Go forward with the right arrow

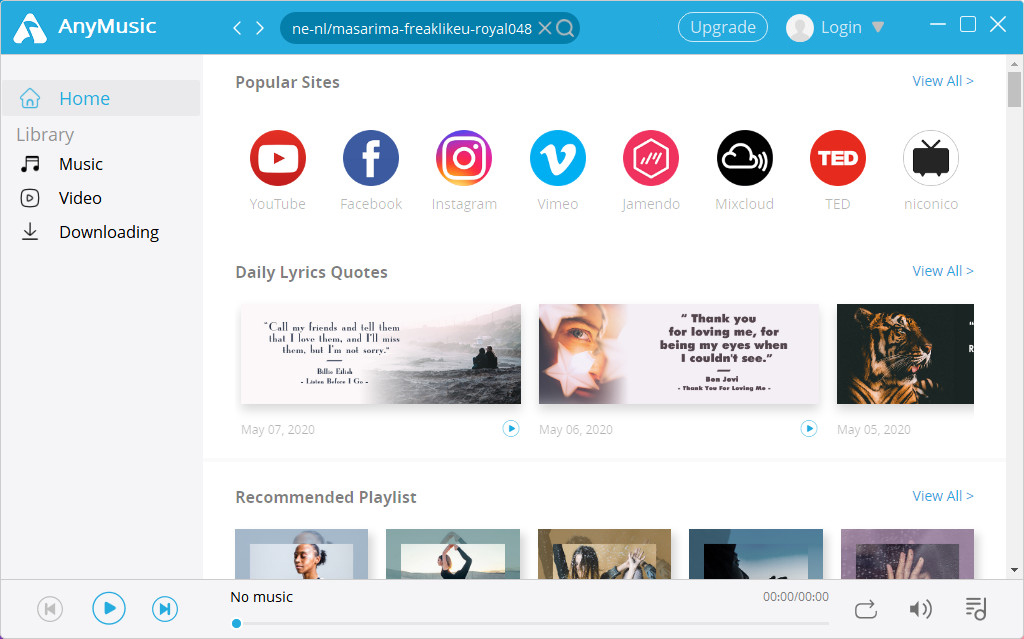(260, 28)
